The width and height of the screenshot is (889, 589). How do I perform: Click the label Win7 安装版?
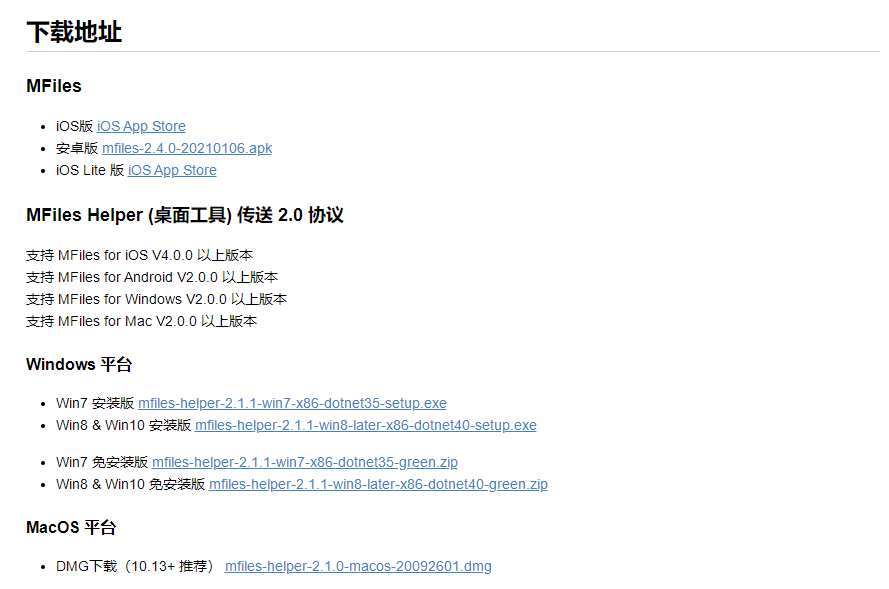95,403
